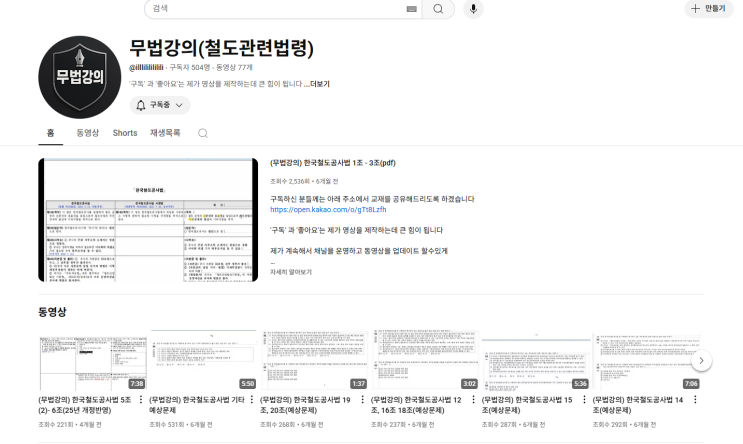Click the channel name 무법강의(철도관련법령)

click(221, 48)
